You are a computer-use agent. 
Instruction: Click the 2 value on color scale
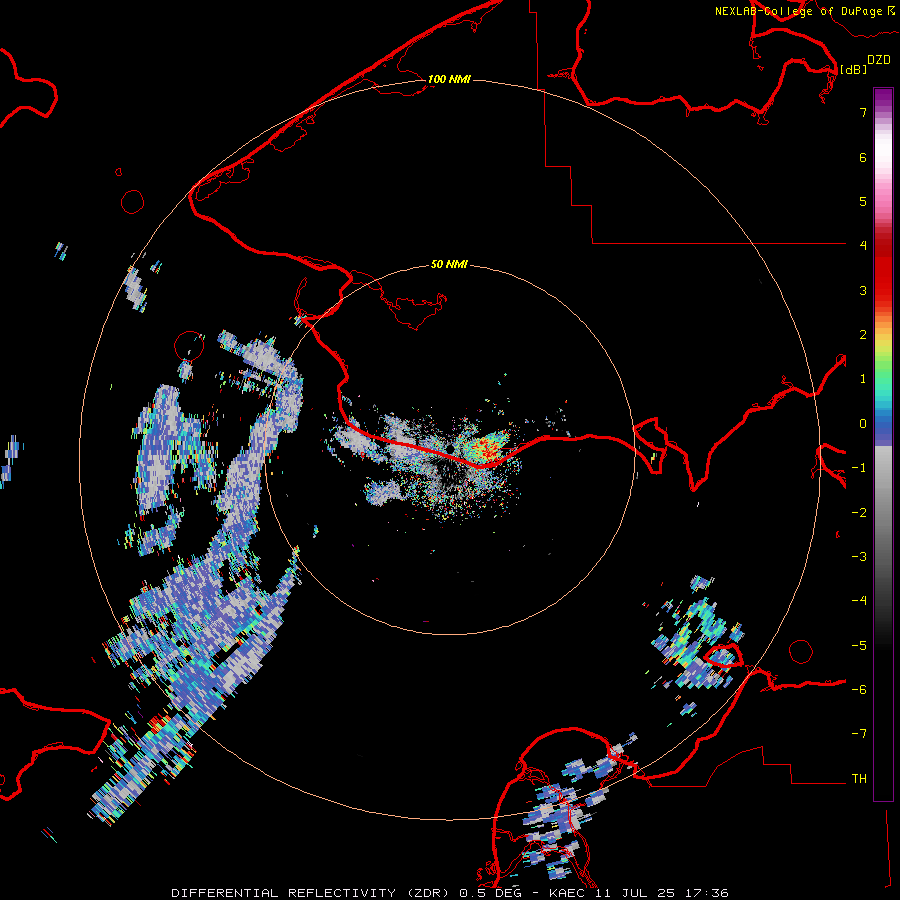pyautogui.click(x=863, y=335)
